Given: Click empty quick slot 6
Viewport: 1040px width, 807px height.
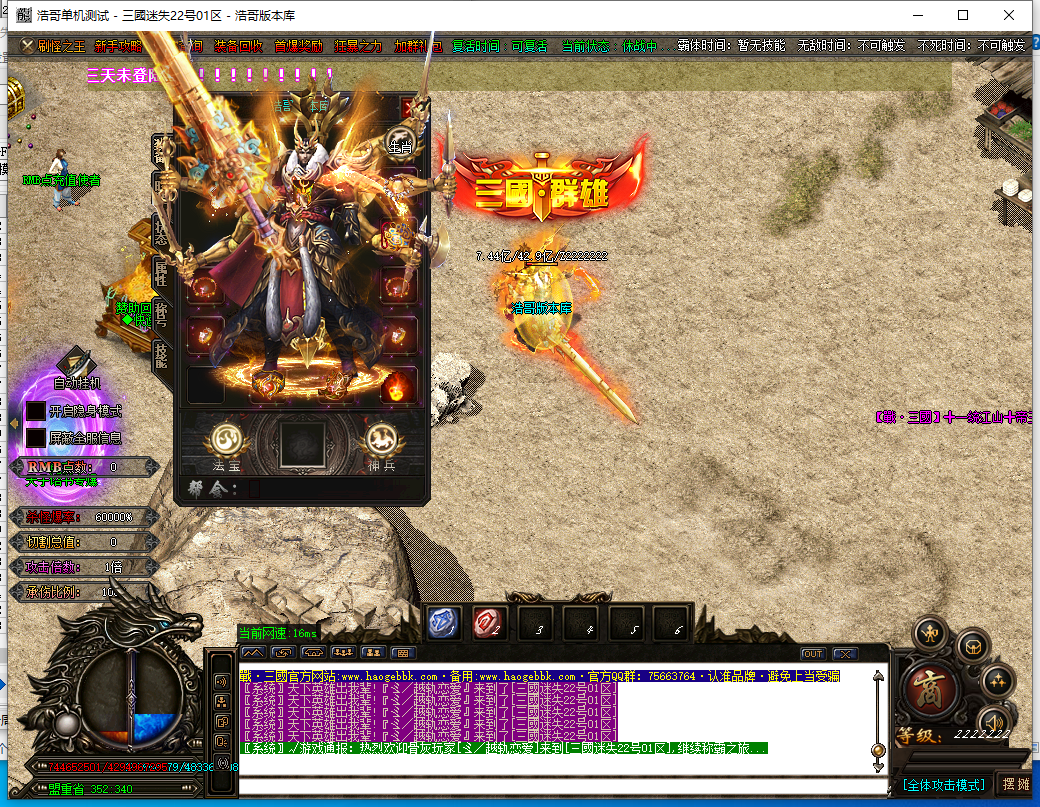Looking at the screenshot, I should [x=672, y=623].
